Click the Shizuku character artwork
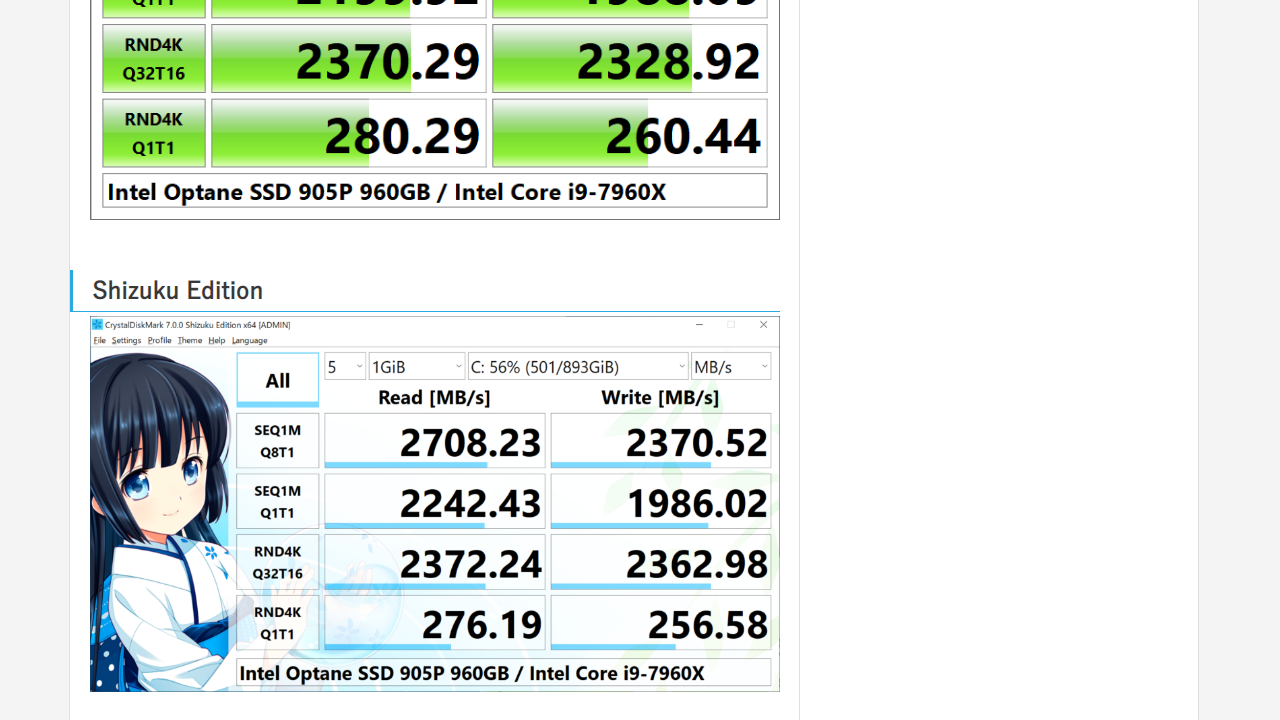The image size is (1280, 720). [160, 520]
